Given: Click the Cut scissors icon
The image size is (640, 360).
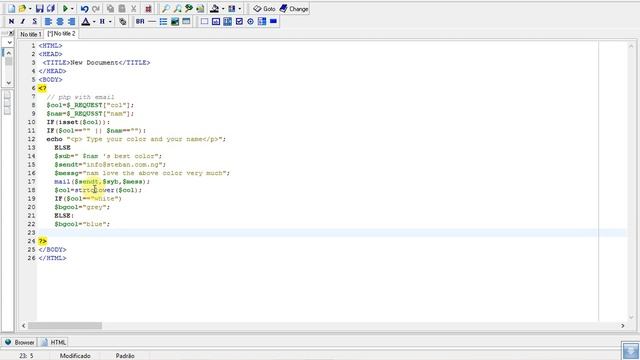Looking at the screenshot, I should [x=133, y=9].
